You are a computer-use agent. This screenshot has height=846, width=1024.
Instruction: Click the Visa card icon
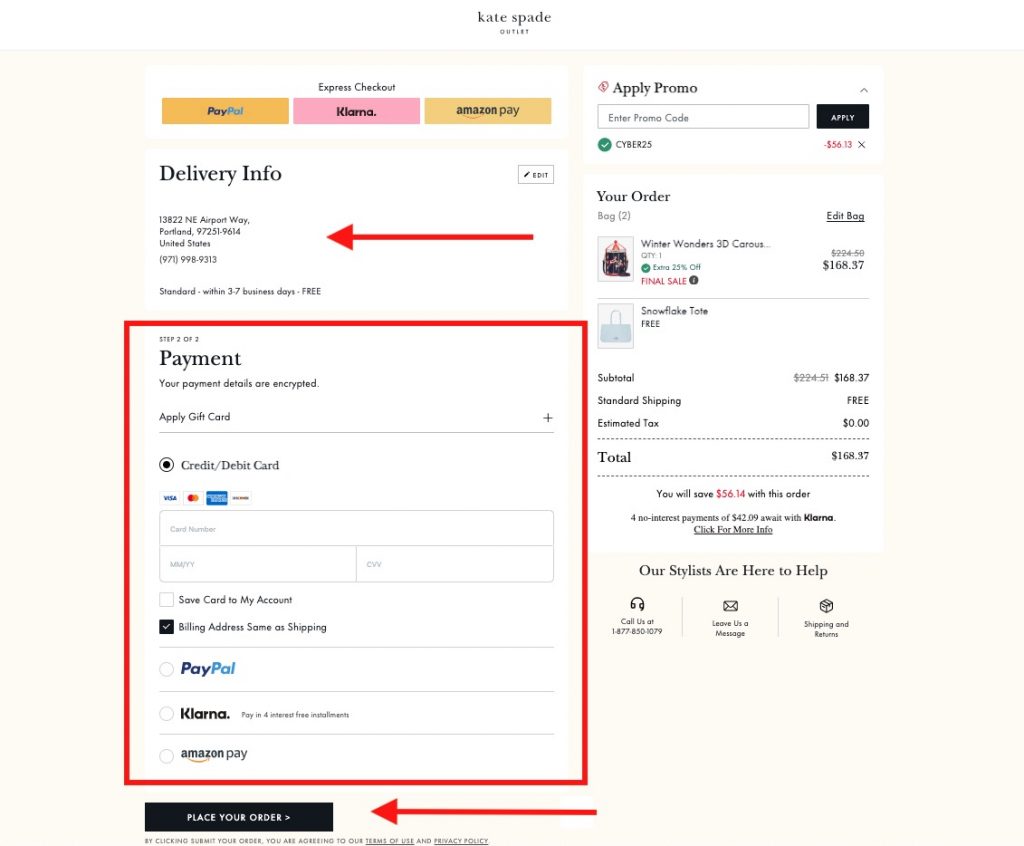pos(170,498)
